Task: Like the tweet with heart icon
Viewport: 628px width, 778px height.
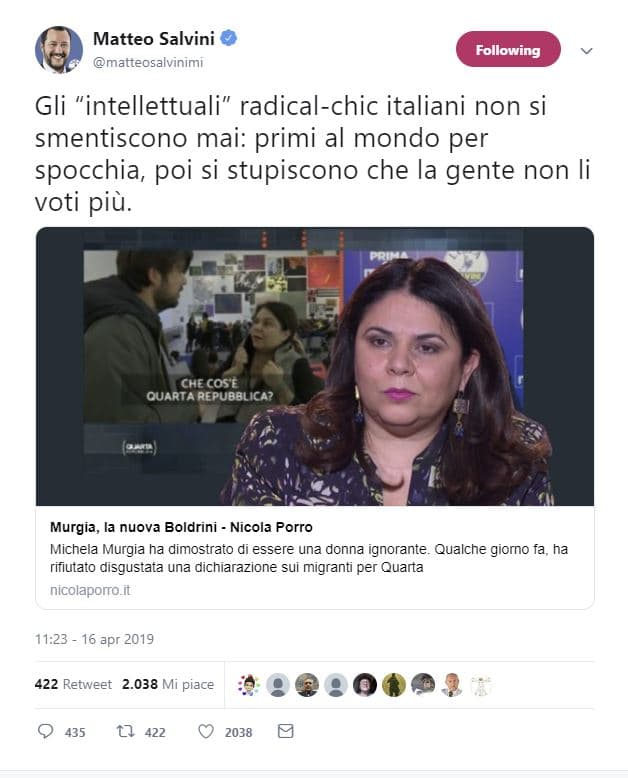Action: (x=206, y=731)
